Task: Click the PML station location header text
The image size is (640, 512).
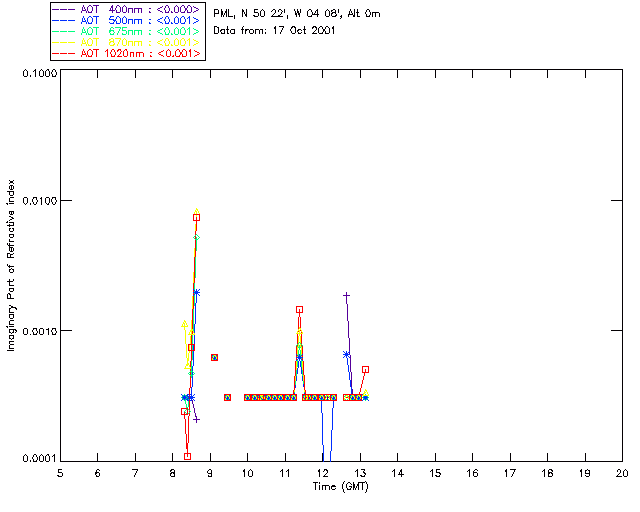Action: point(297,13)
